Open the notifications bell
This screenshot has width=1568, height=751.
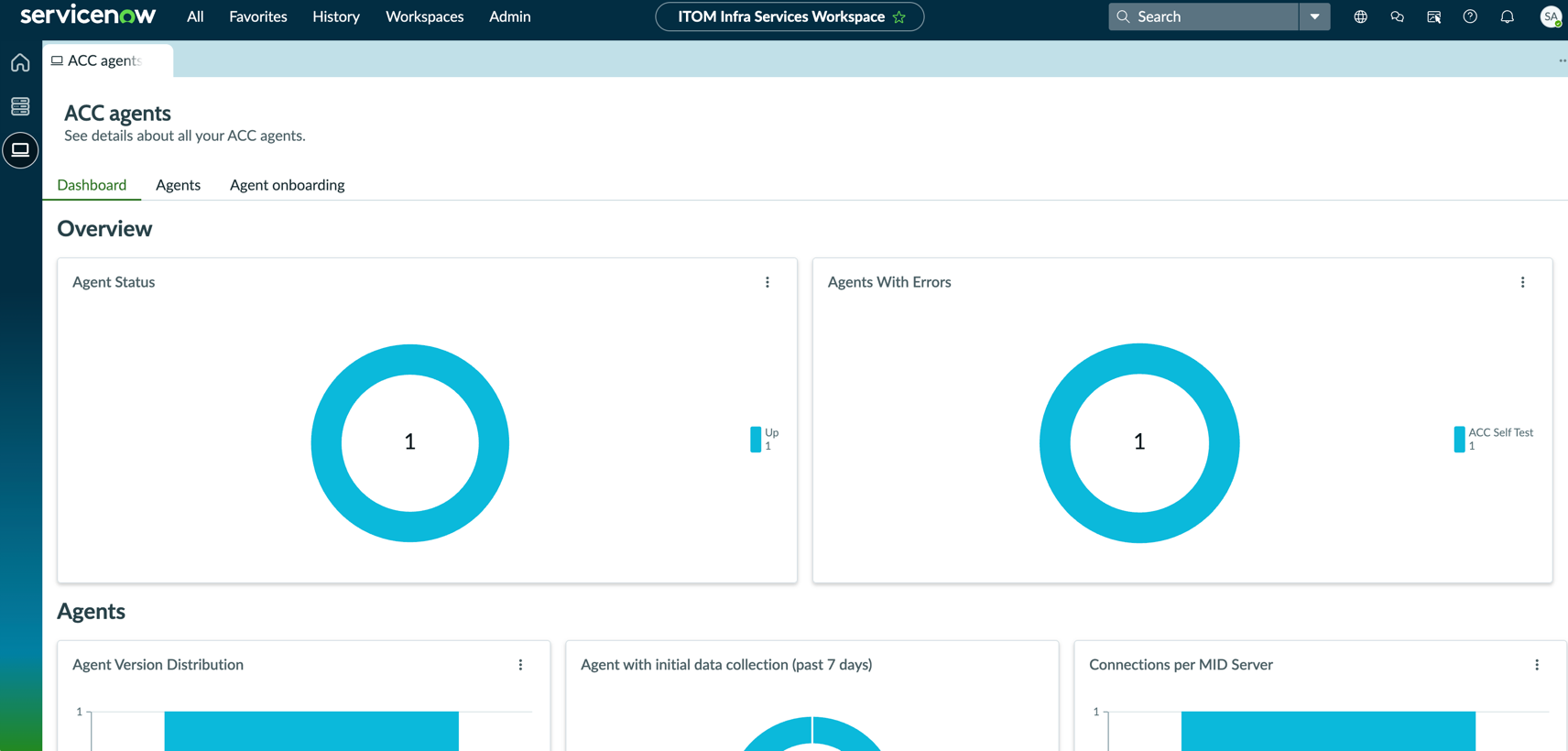[x=1507, y=16]
